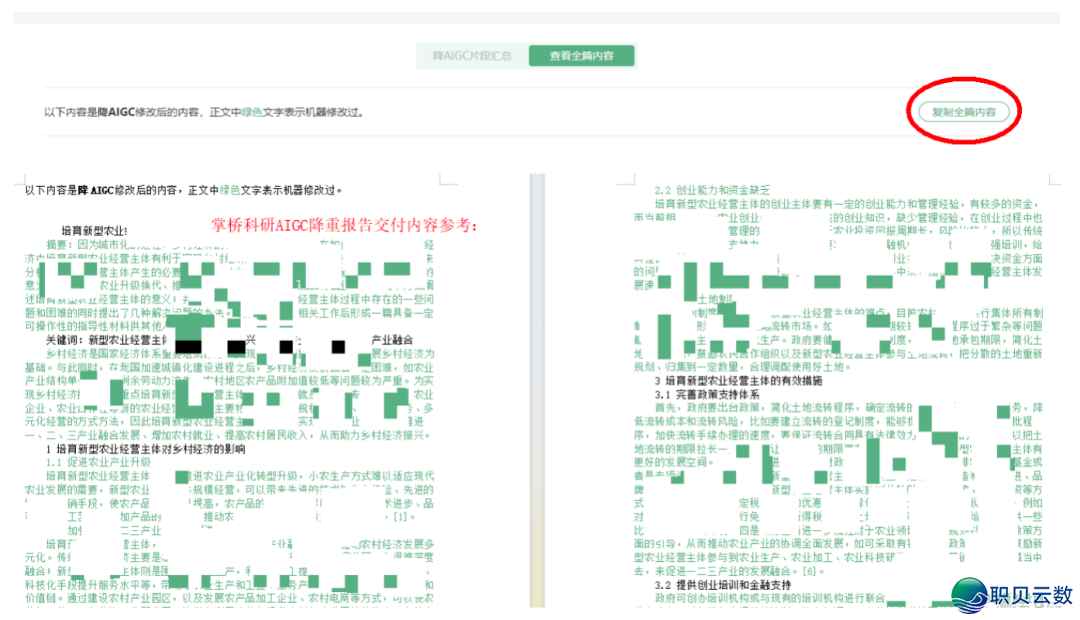Click subheading 3.1 完善政策支持体系

pos(707,395)
